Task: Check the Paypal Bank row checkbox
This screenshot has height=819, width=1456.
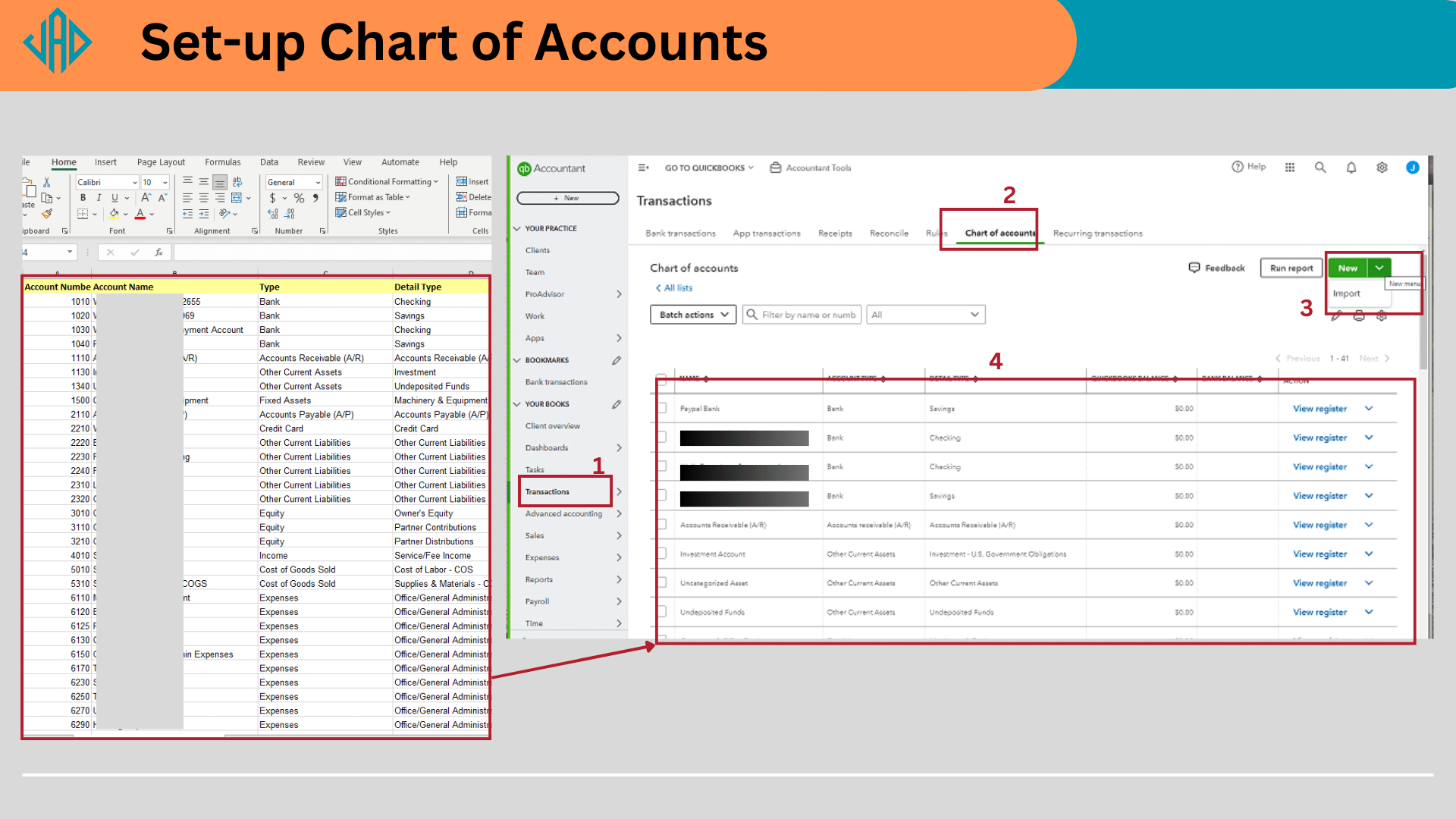Action: point(662,409)
